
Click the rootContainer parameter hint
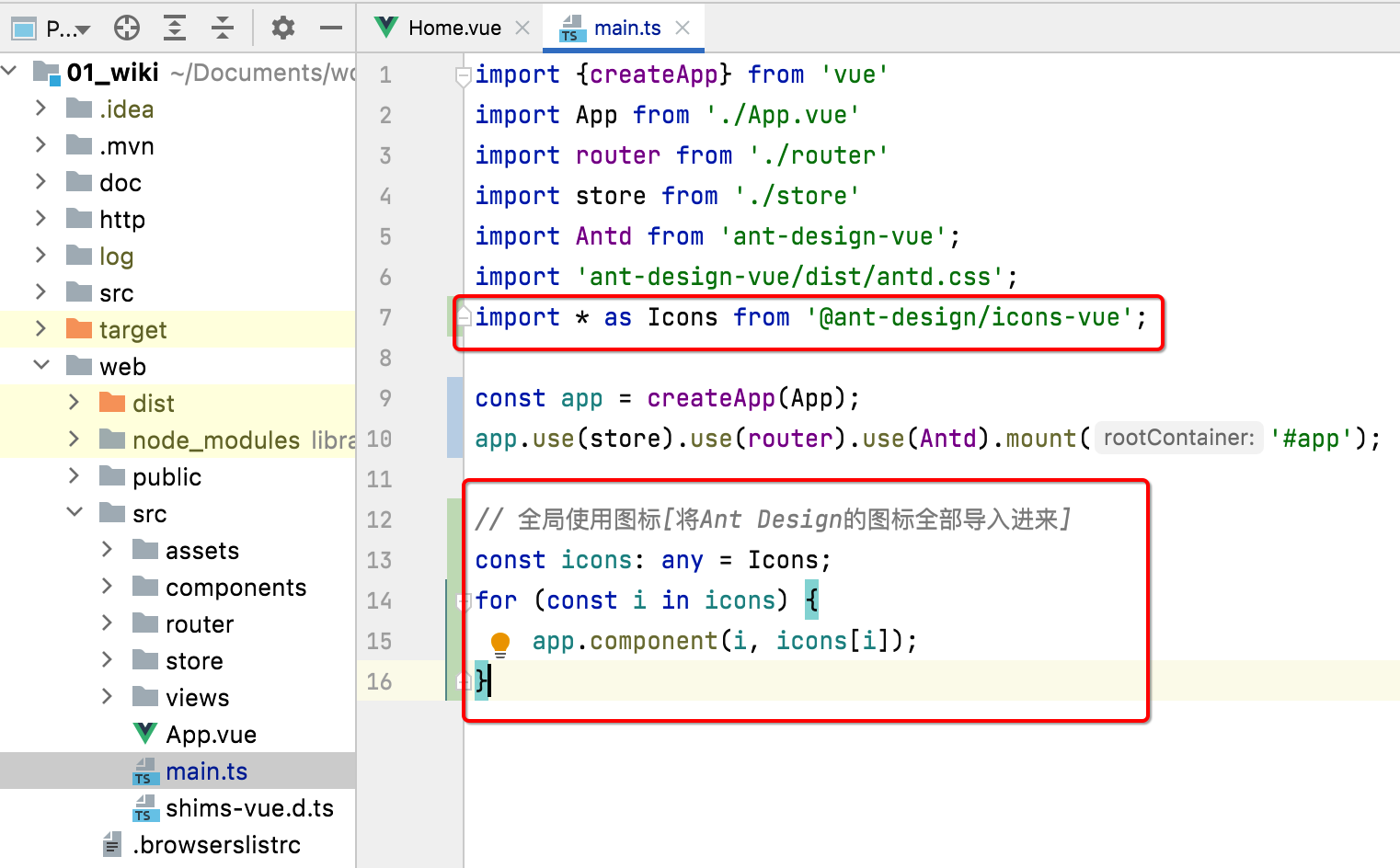pyautogui.click(x=1179, y=438)
